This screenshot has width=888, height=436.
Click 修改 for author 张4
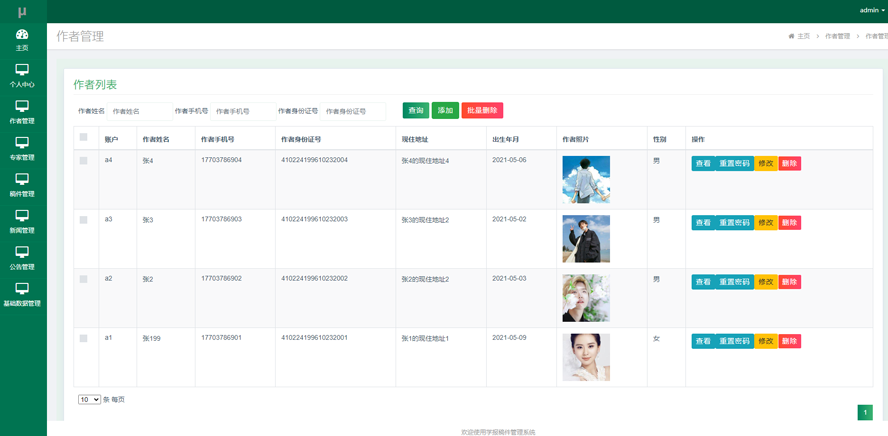pyautogui.click(x=766, y=164)
